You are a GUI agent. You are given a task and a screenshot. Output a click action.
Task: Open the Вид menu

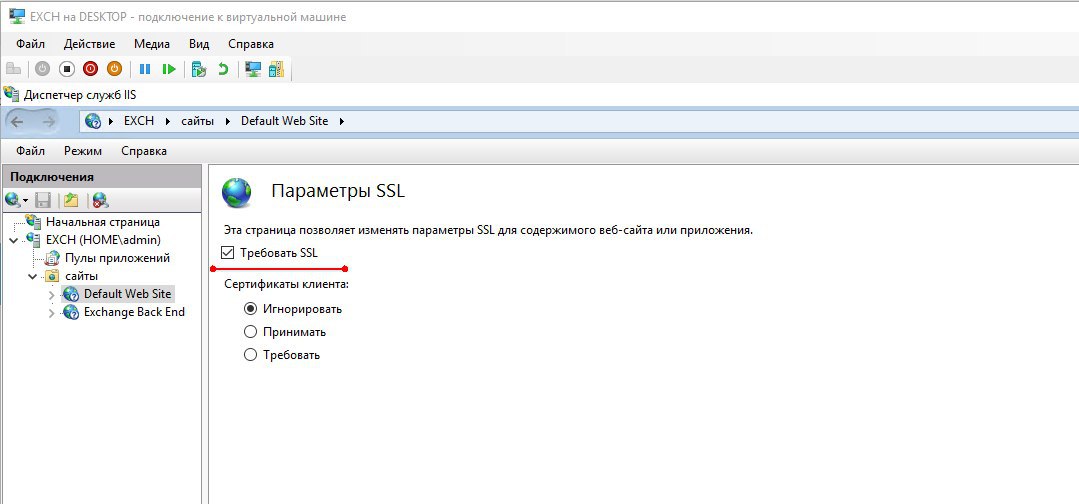(199, 44)
